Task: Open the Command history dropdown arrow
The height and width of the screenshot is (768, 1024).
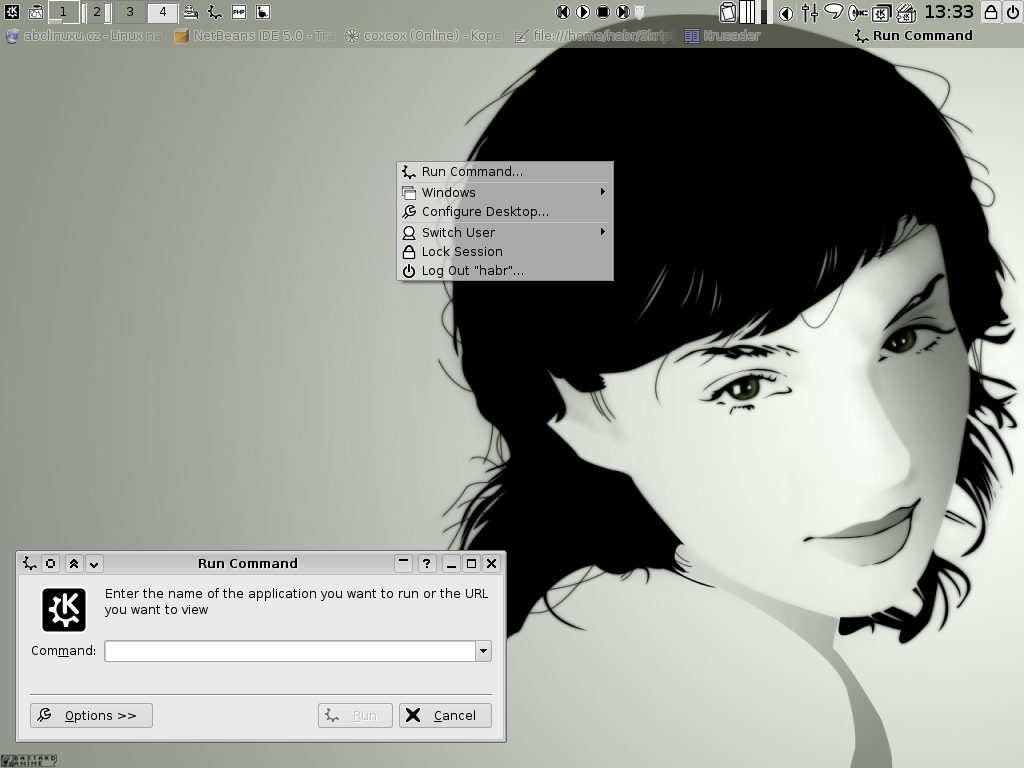Action: tap(483, 650)
